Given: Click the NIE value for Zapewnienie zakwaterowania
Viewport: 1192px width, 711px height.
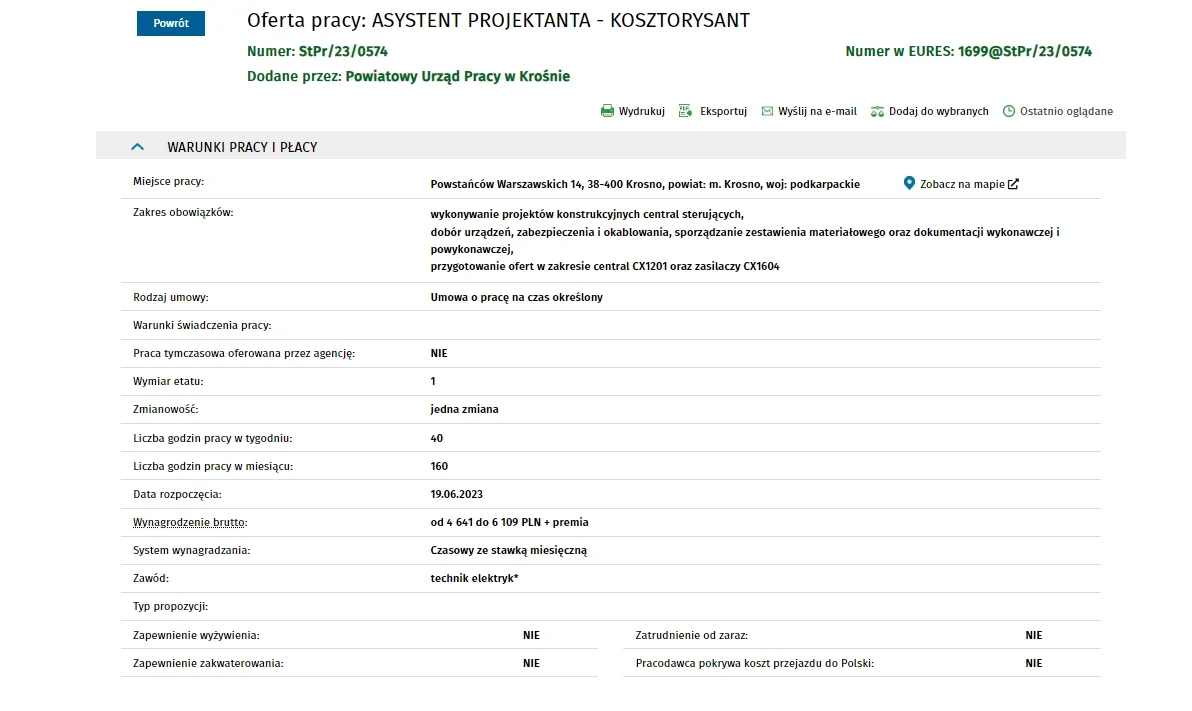Looking at the screenshot, I should pos(531,664).
